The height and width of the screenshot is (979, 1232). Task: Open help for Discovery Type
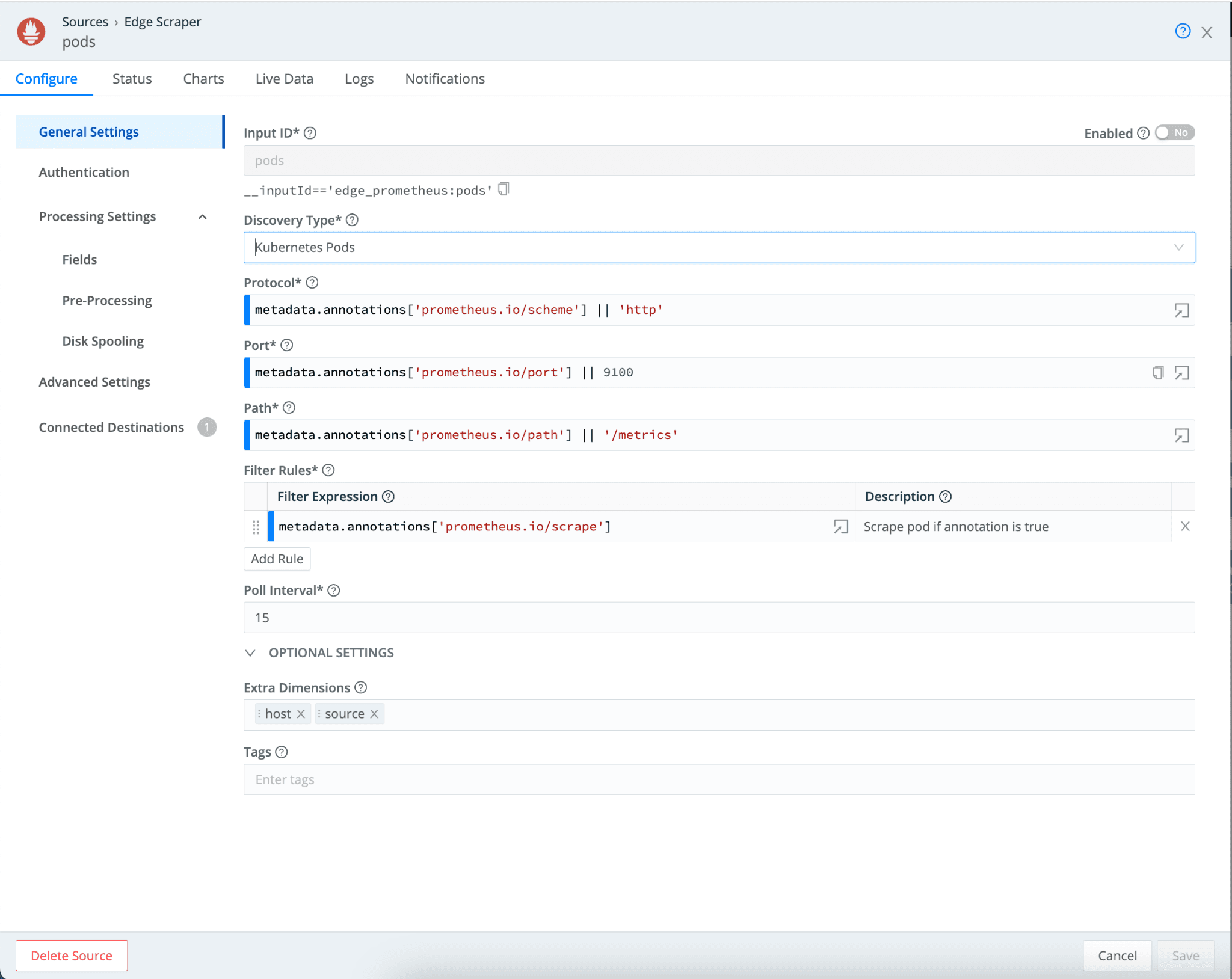(x=353, y=220)
